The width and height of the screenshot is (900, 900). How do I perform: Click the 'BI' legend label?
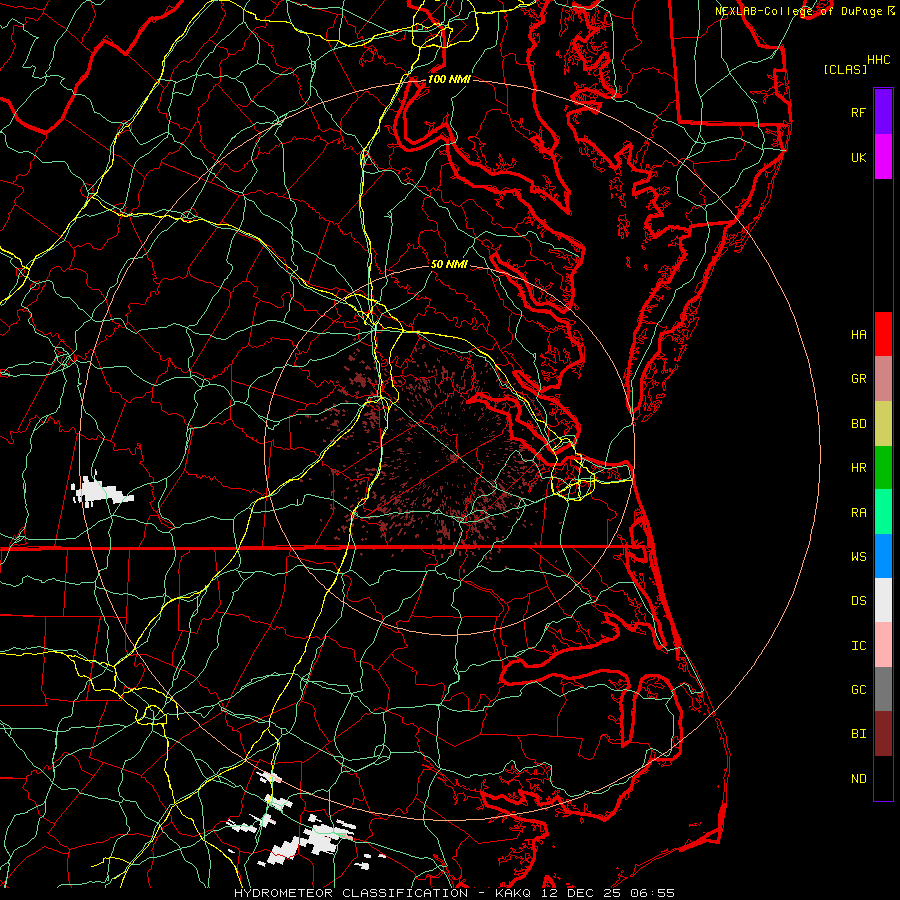tap(858, 734)
